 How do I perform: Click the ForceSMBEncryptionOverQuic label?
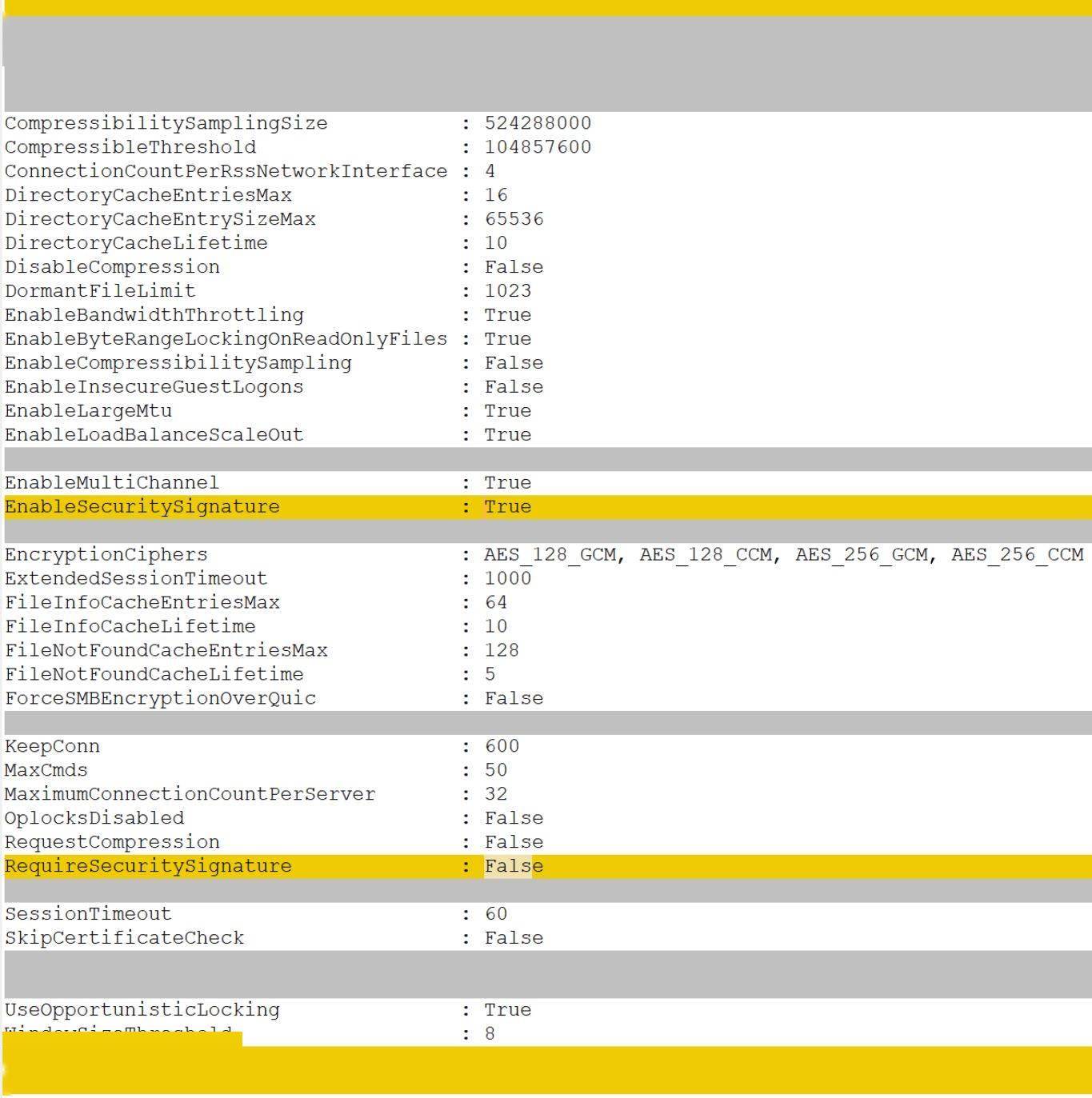pyautogui.click(x=160, y=699)
